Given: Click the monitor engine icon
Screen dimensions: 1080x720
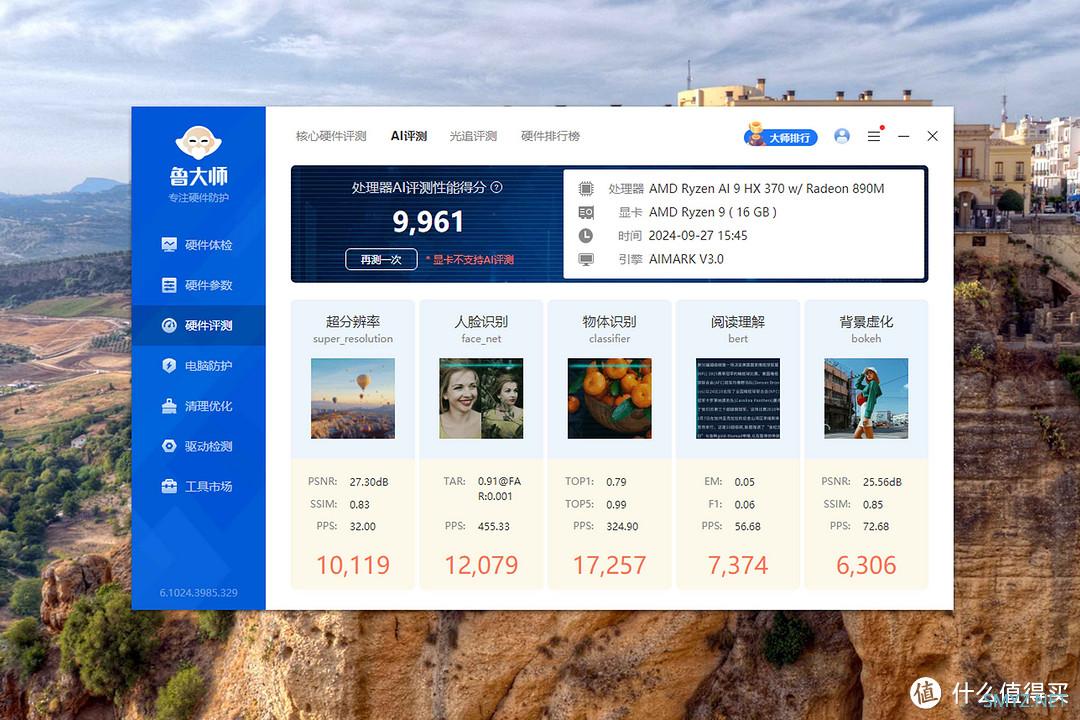Looking at the screenshot, I should click(x=585, y=260).
